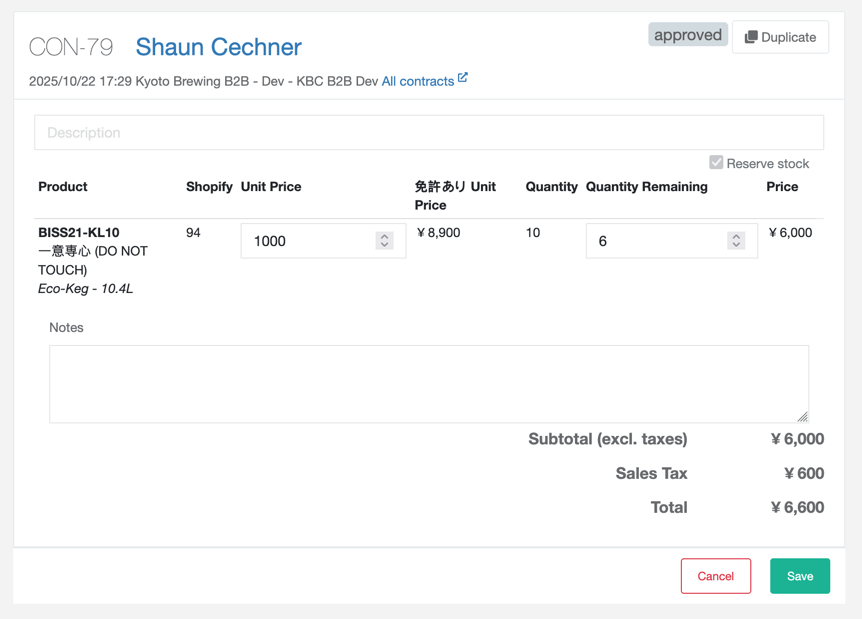Decrease Unit Price using the down stepper arrow
862x619 pixels.
tap(385, 246)
